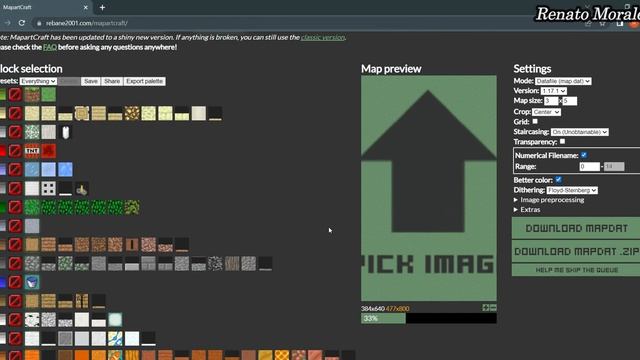Enable the Transparency checkbox

[562, 141]
